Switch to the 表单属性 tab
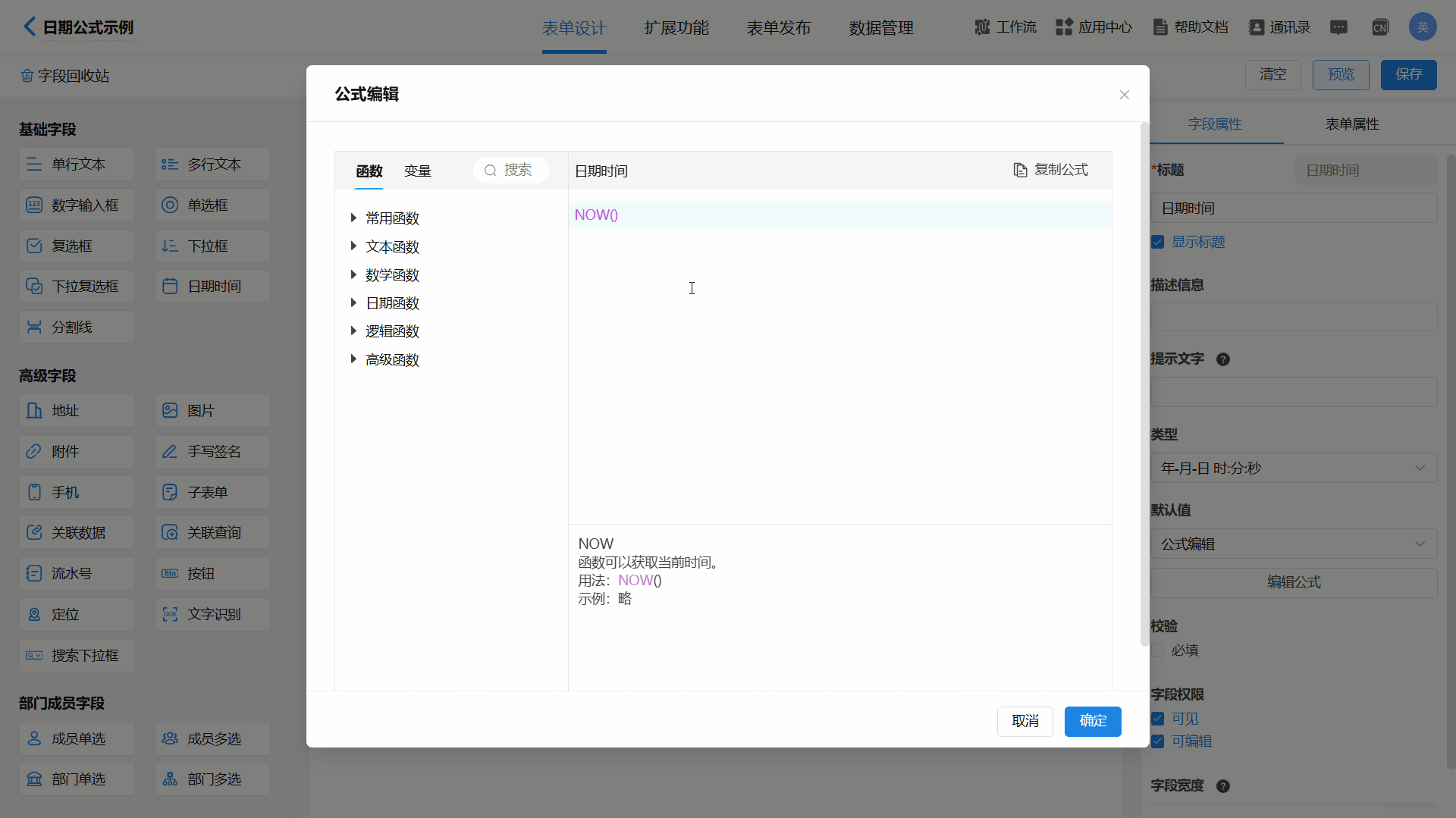Screen dimensions: 1456x818 pyautogui.click(x=1352, y=124)
